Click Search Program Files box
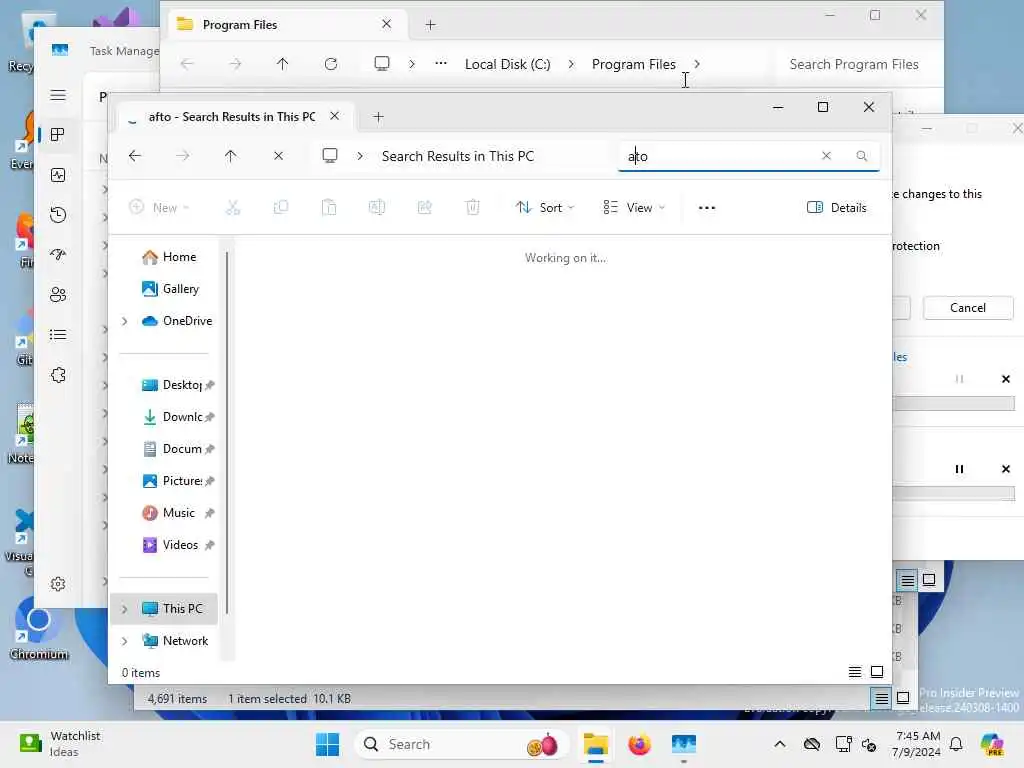Image resolution: width=1024 pixels, height=768 pixels. [854, 64]
